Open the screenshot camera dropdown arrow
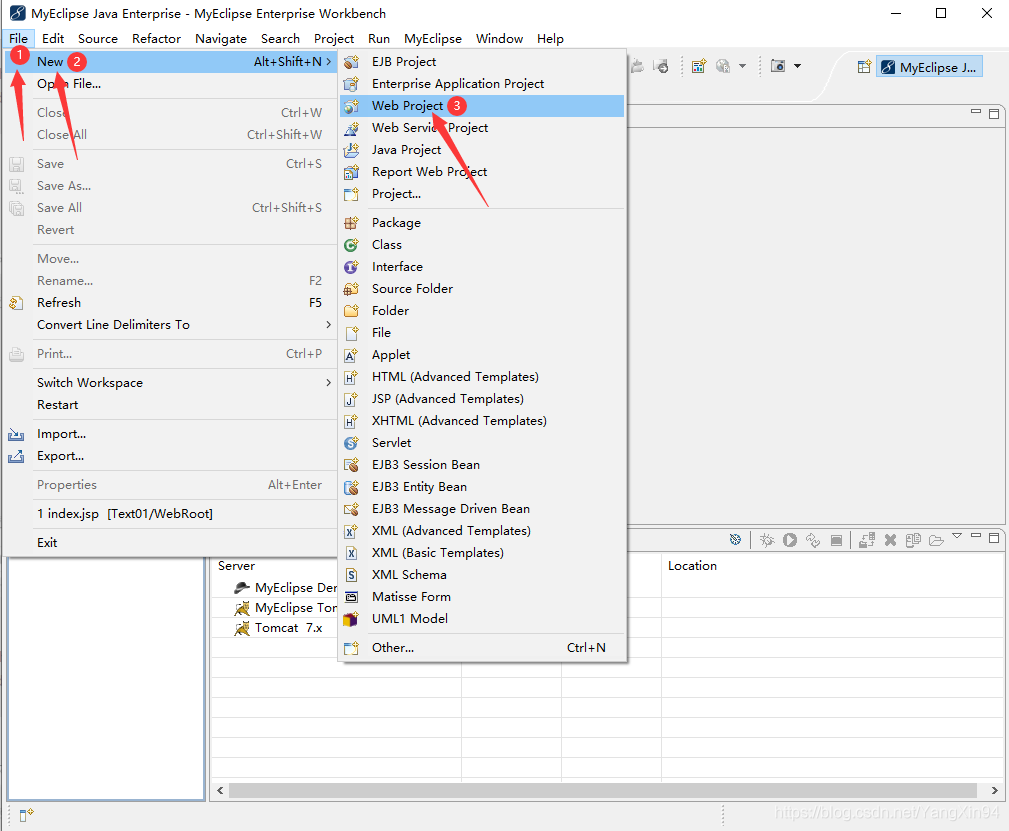The image size is (1009, 831). coord(798,66)
